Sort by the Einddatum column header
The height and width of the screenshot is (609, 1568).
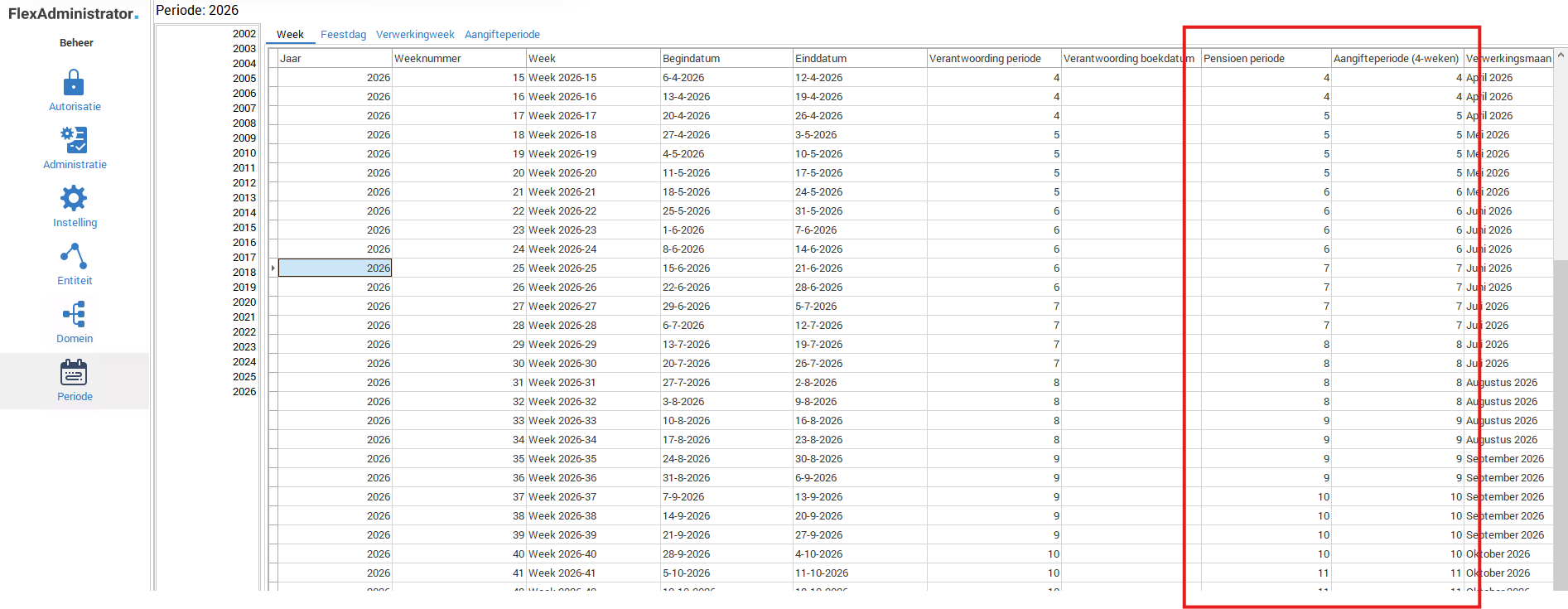click(x=860, y=58)
